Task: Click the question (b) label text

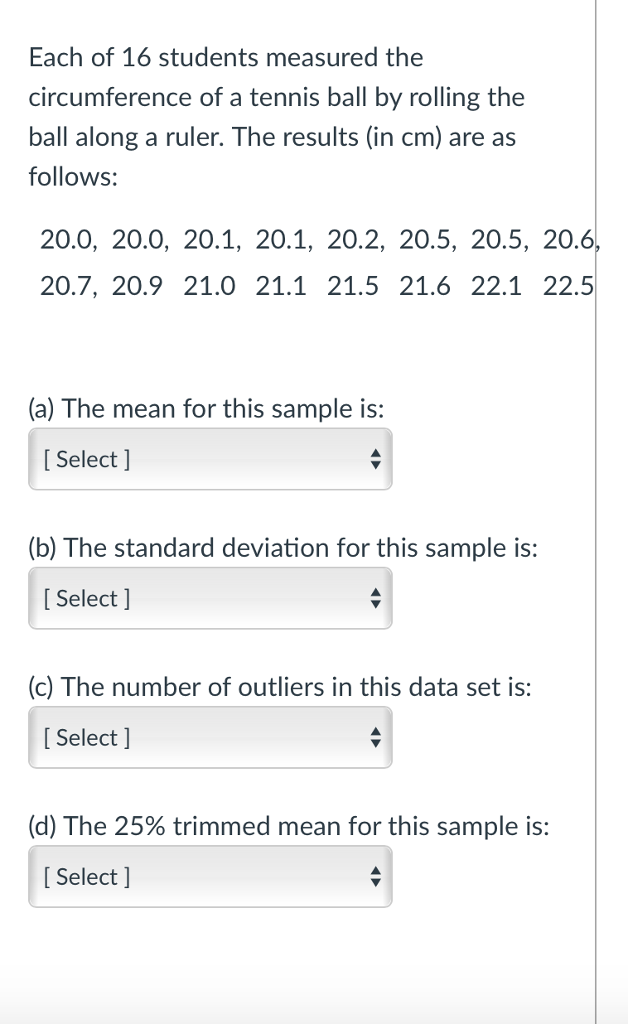Action: tap(283, 547)
